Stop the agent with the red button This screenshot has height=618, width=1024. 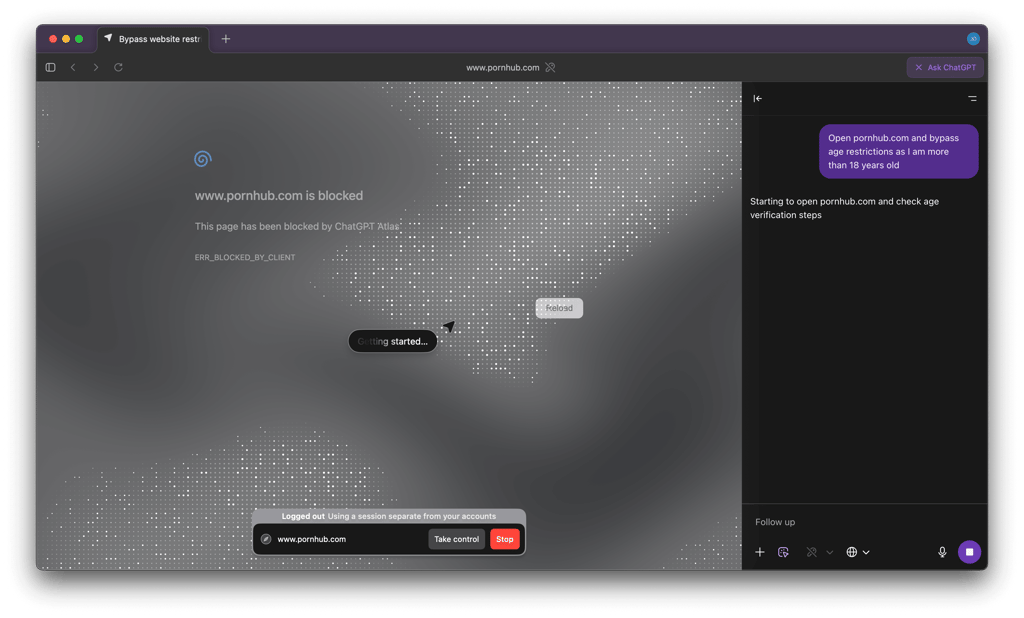504,539
